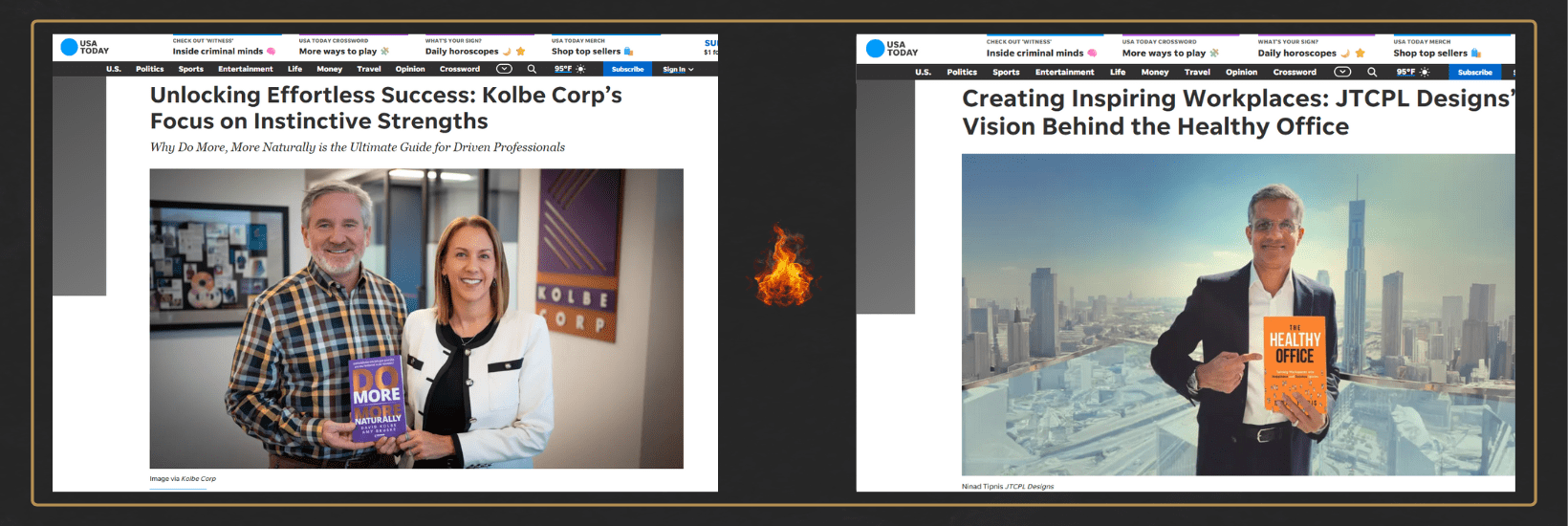The image size is (1568, 526).
Task: Open the Opinion section on the right page
Action: [1242, 72]
